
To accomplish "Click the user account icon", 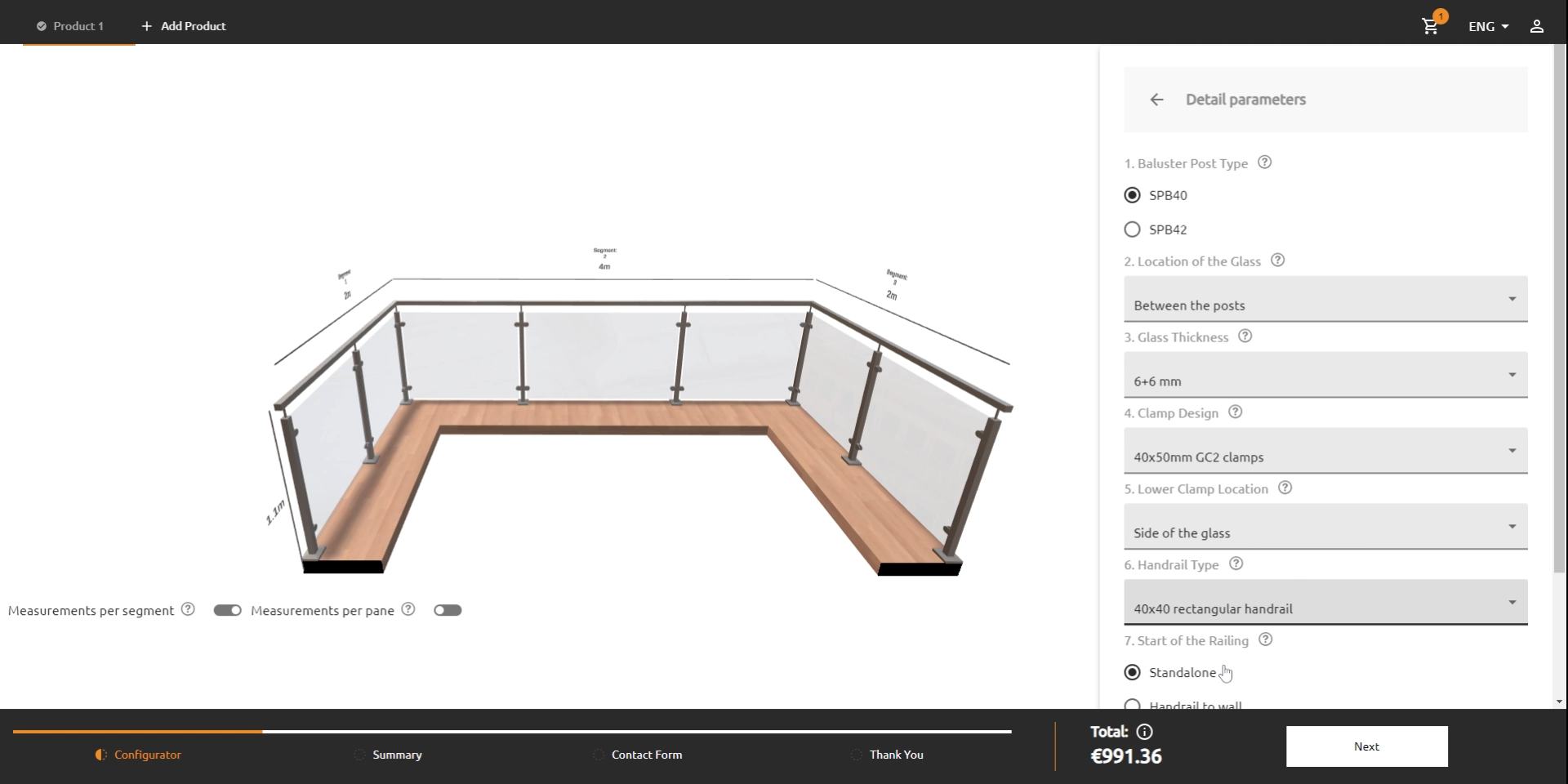I will (x=1537, y=26).
